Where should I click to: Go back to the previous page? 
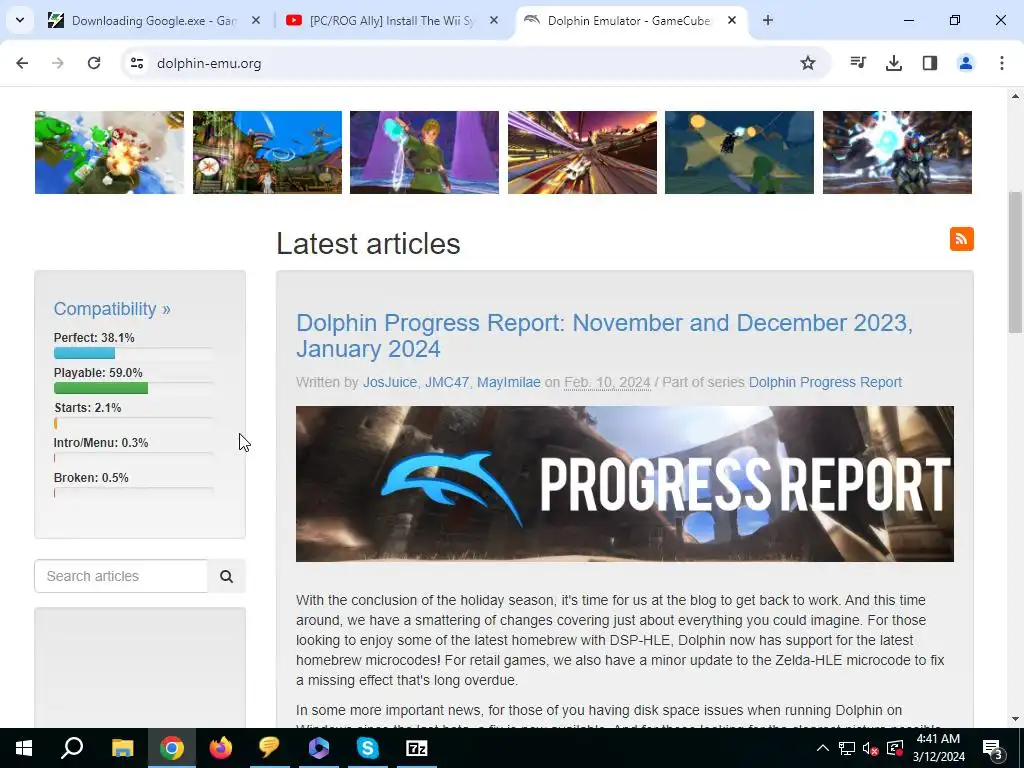(x=22, y=63)
